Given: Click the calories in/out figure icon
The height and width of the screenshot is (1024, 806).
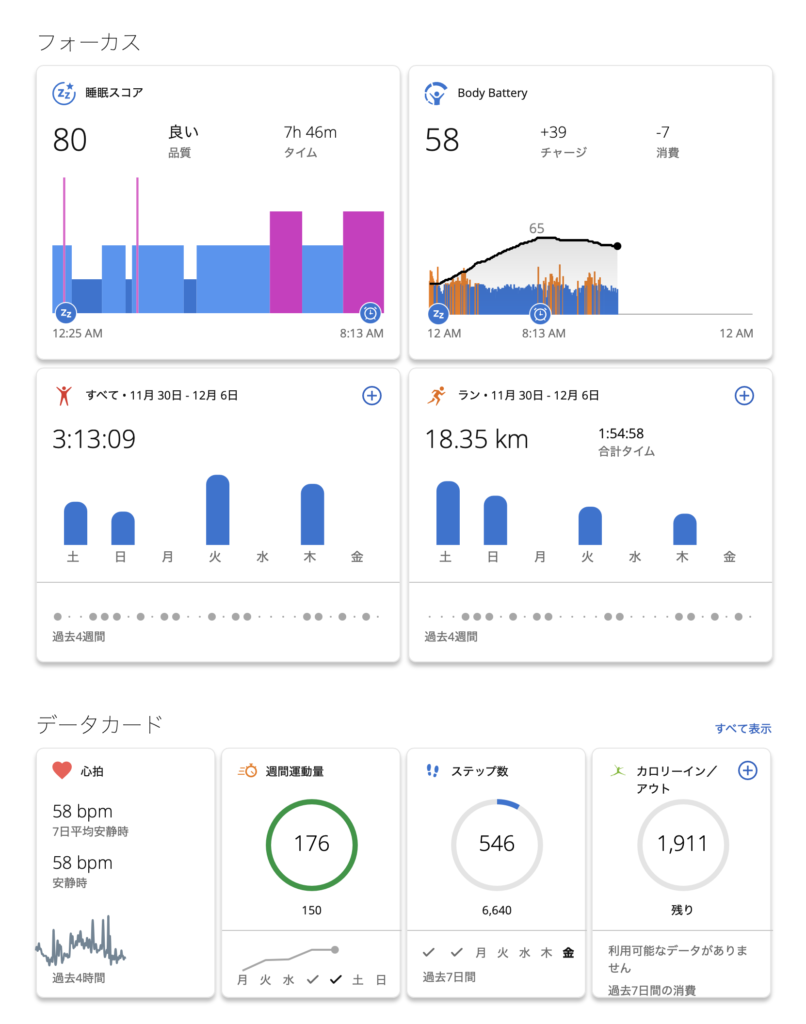Looking at the screenshot, I should (618, 771).
